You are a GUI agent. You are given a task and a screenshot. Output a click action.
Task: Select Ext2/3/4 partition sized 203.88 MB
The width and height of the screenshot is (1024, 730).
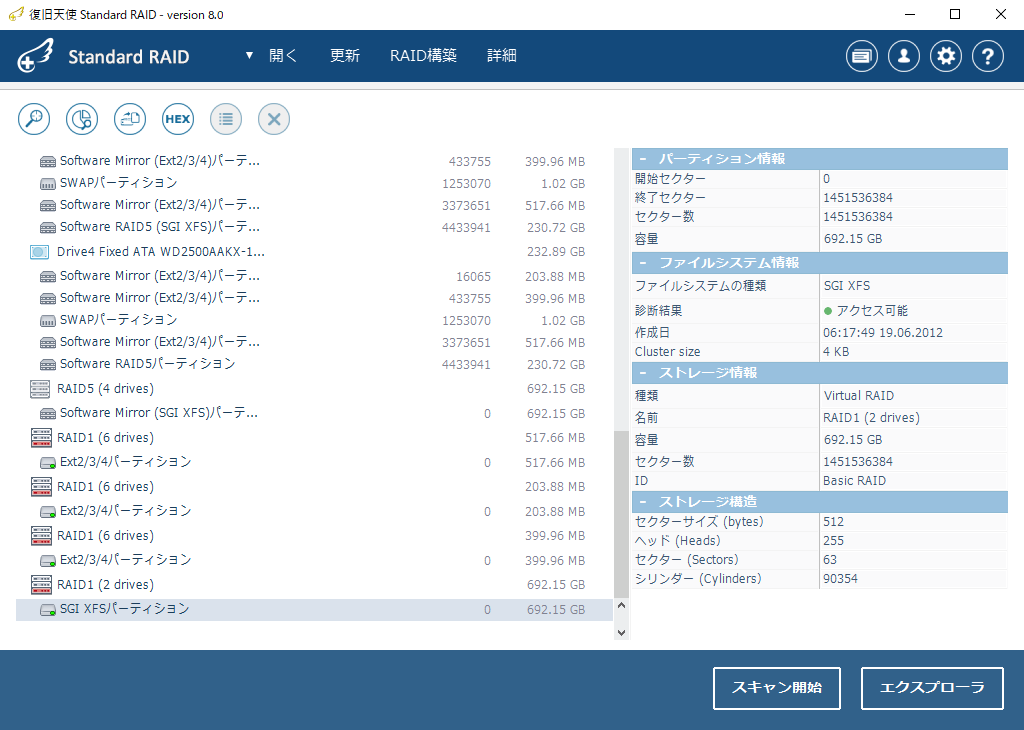[x=313, y=511]
